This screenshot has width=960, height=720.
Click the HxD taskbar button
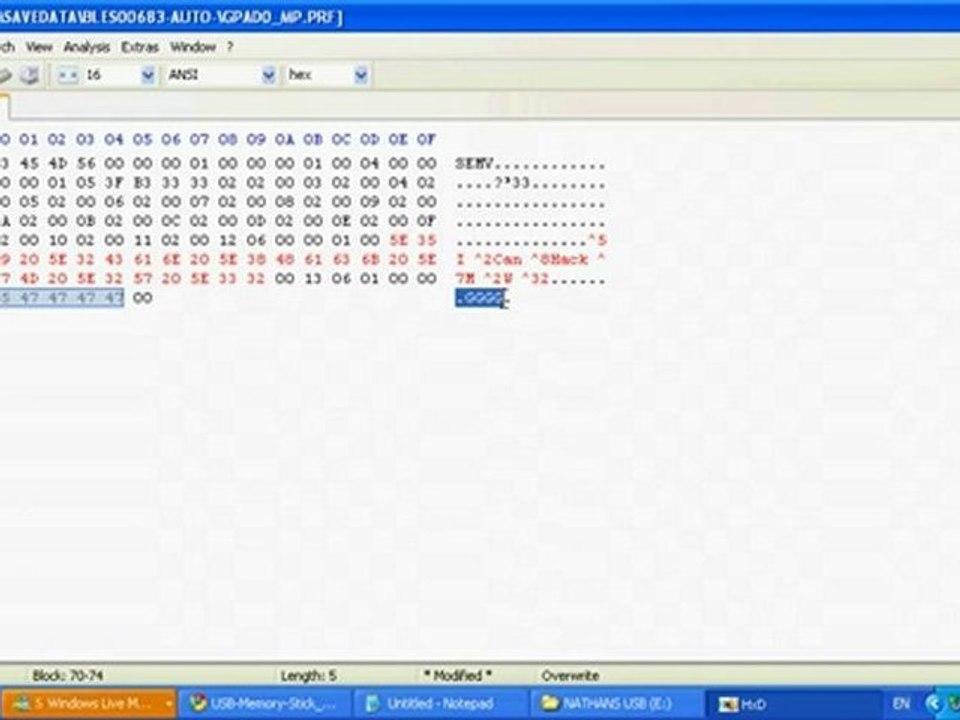pos(793,703)
